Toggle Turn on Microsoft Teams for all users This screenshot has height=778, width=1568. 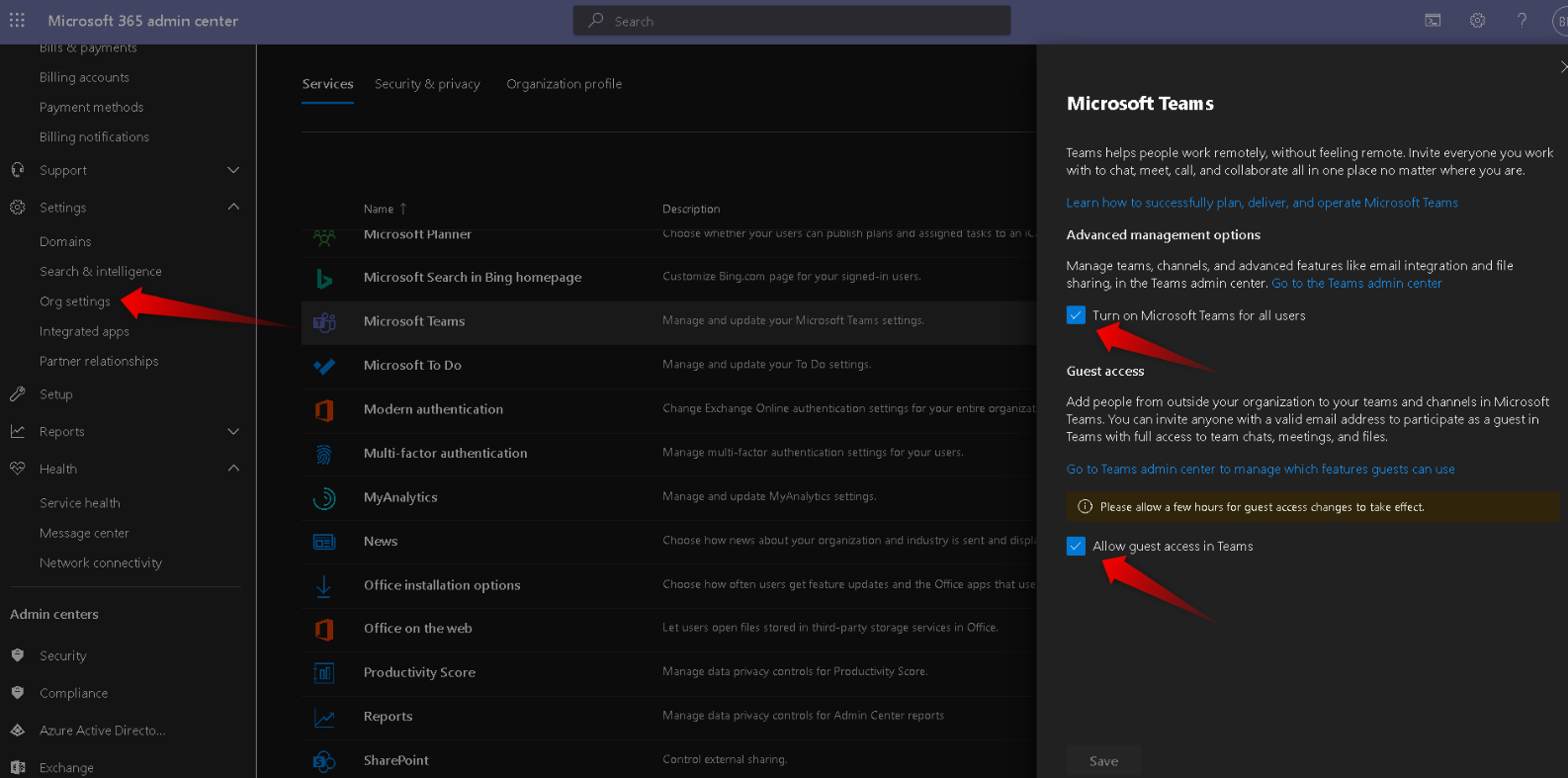[x=1076, y=315]
